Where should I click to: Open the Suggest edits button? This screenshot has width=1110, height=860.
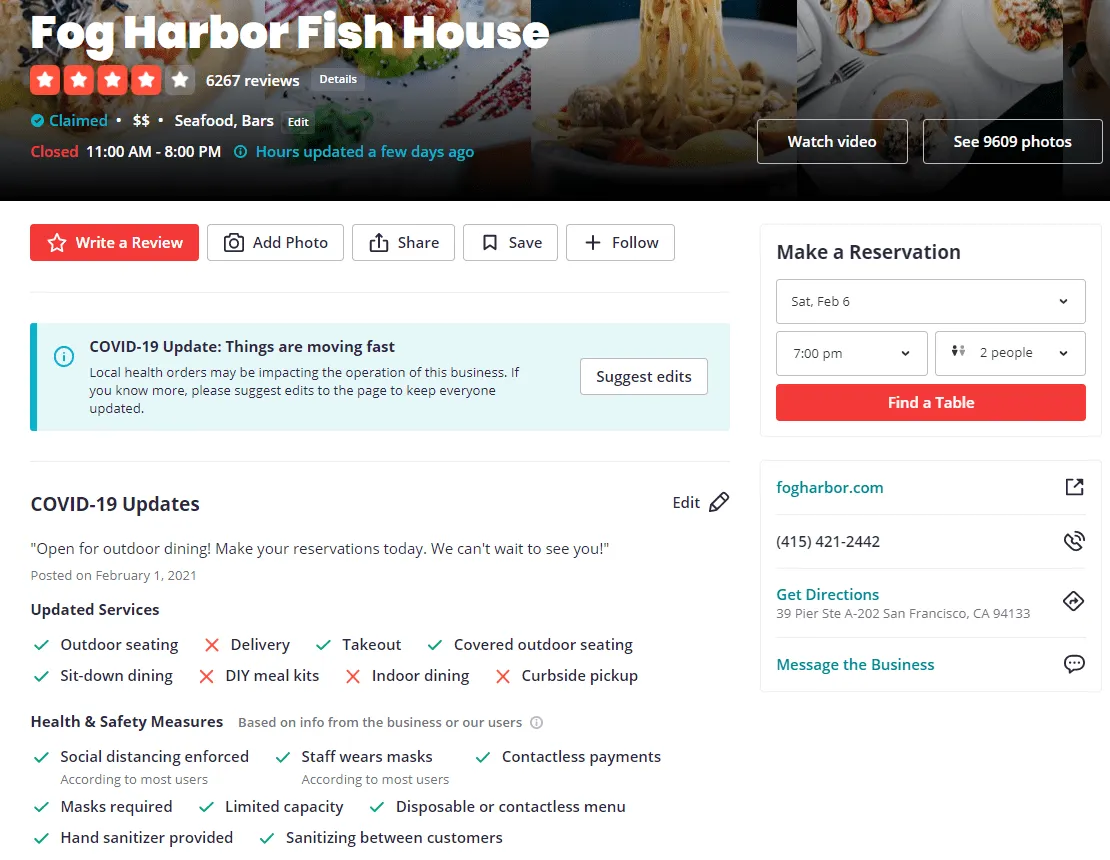pyautogui.click(x=643, y=377)
